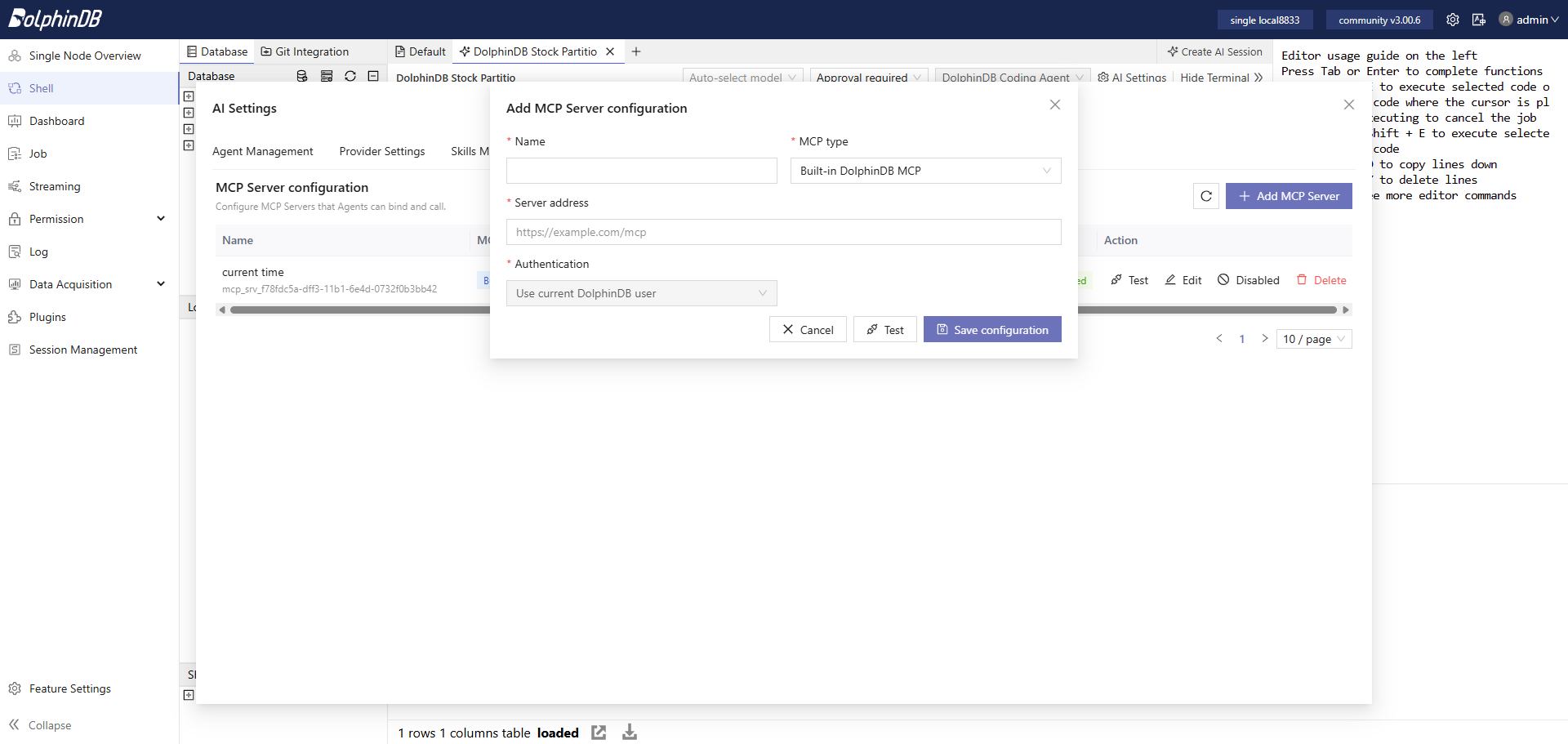The image size is (1568, 744).
Task: Open the Provider Settings tab
Action: 382,151
